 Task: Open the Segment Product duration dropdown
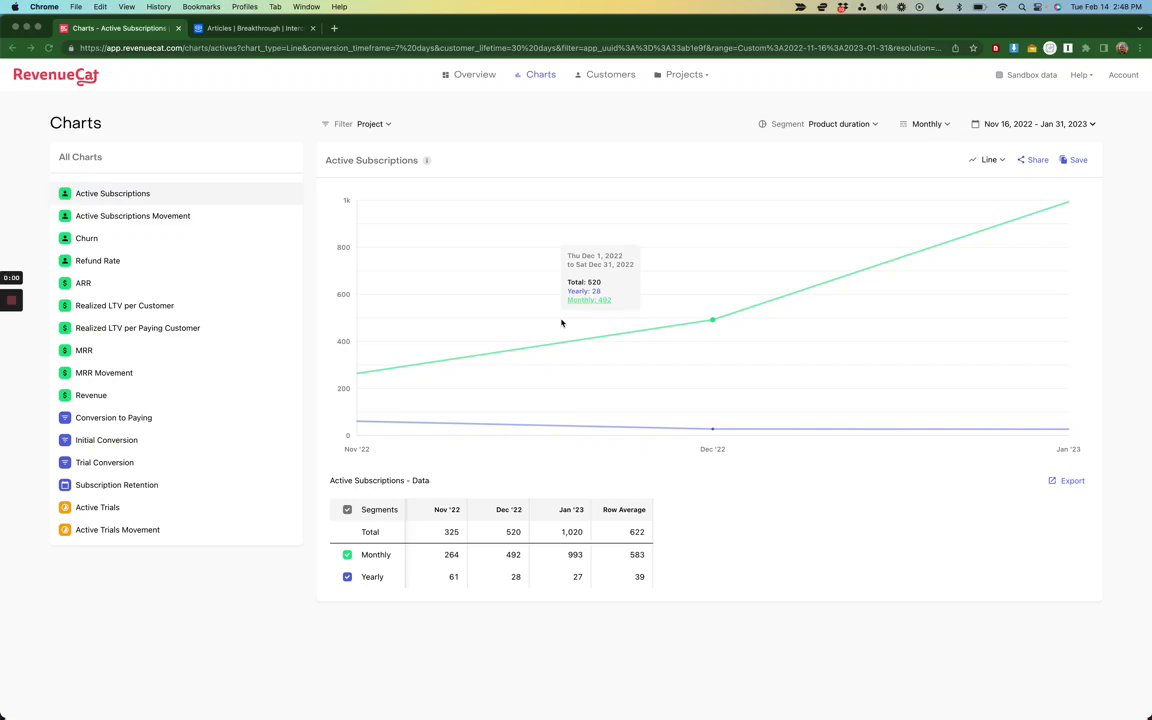click(843, 124)
